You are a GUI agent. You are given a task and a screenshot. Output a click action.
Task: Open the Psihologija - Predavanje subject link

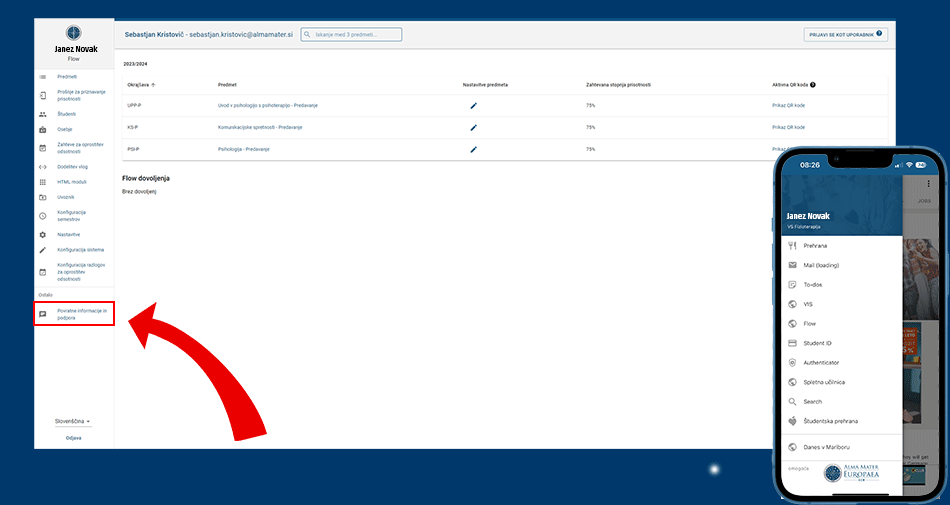243,149
